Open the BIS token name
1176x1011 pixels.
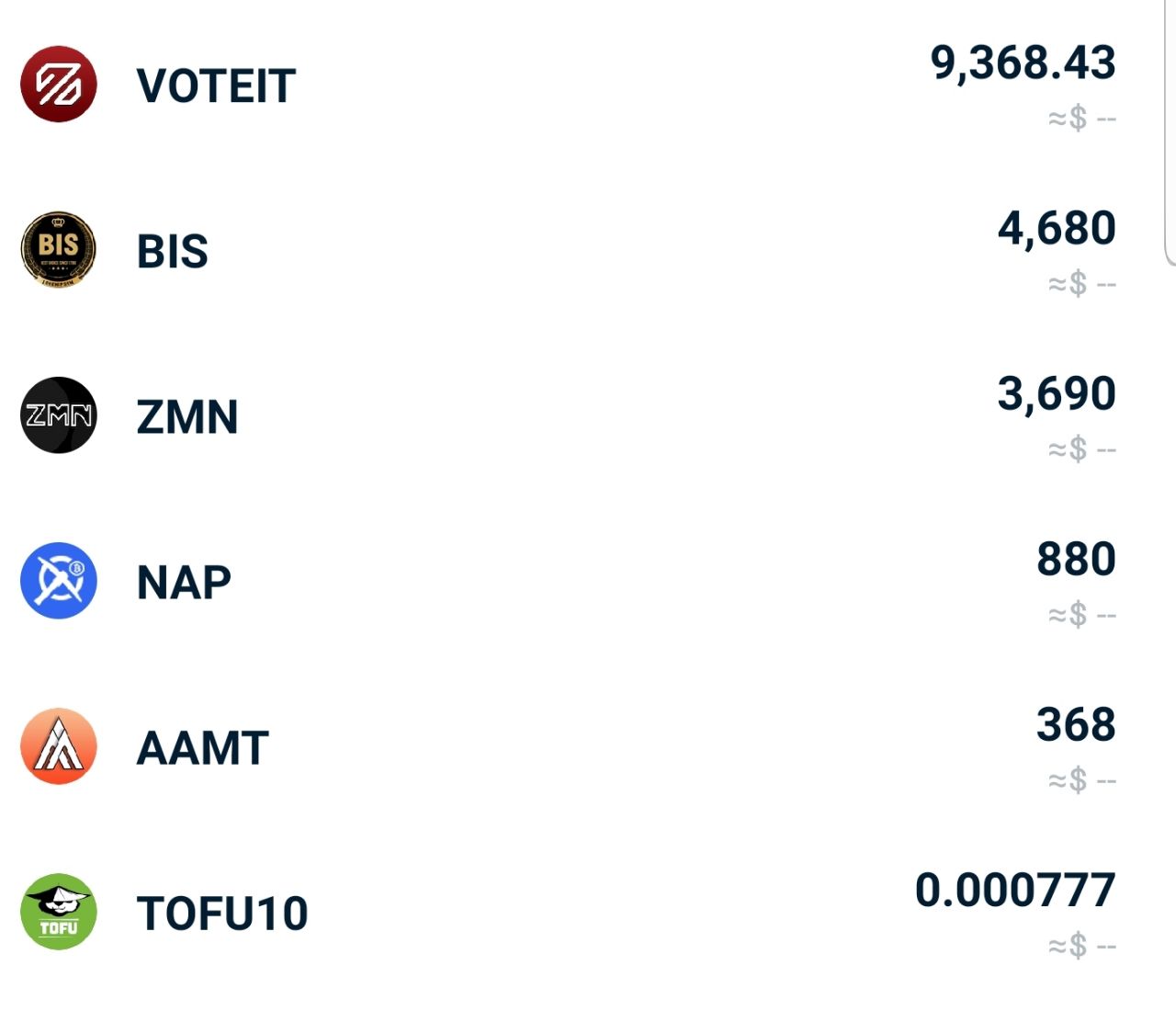(173, 252)
